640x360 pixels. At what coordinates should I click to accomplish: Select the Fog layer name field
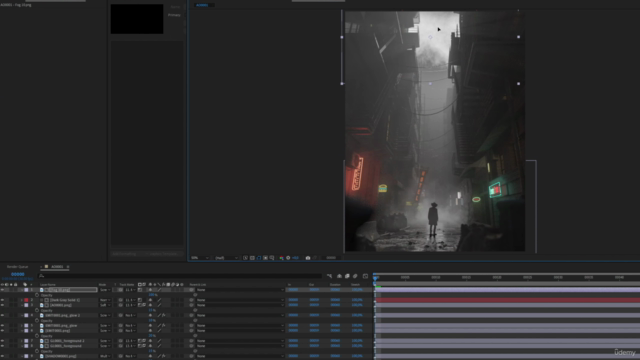(73, 290)
